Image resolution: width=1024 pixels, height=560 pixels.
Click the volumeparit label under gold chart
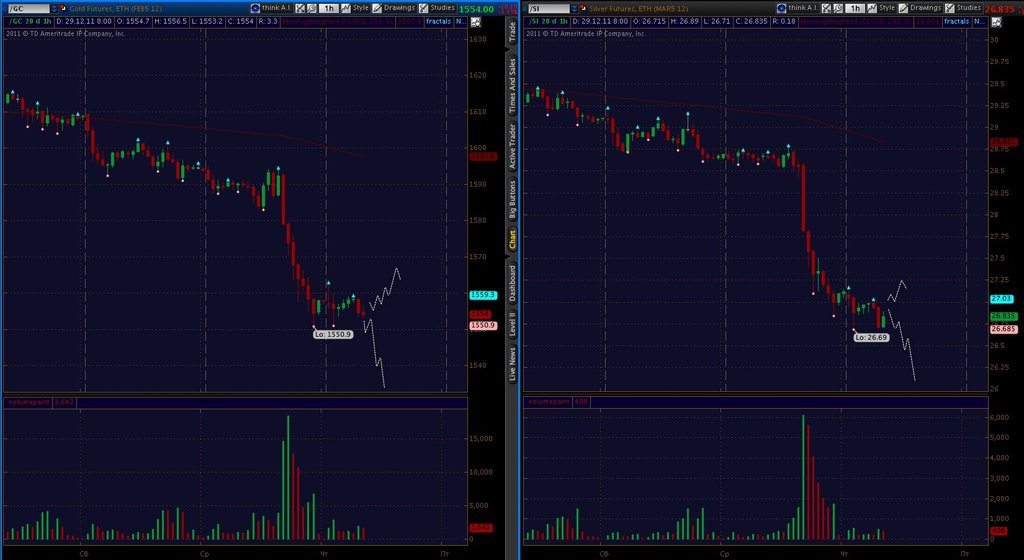pyautogui.click(x=28, y=402)
